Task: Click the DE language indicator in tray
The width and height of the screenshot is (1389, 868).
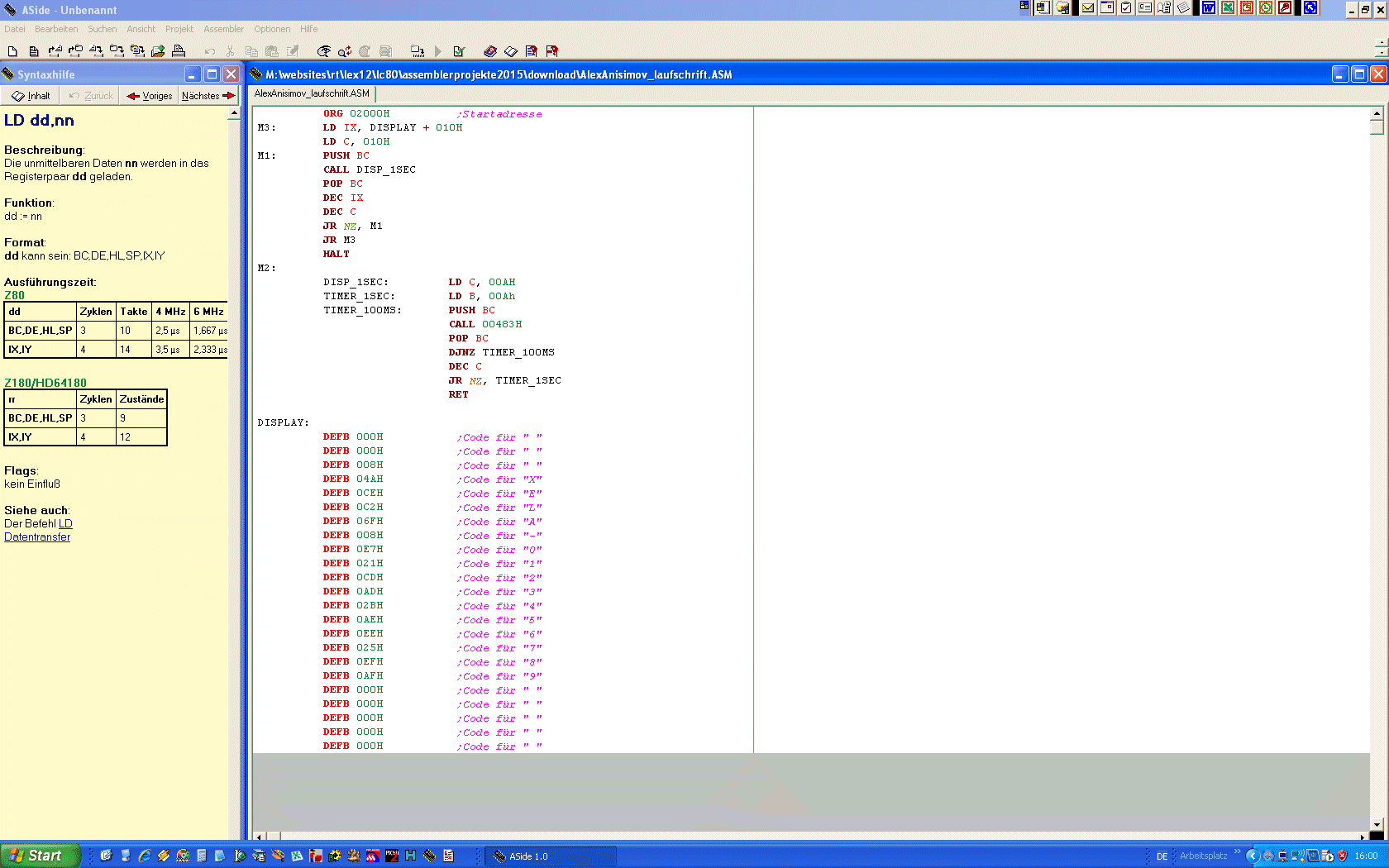Action: point(1162,856)
